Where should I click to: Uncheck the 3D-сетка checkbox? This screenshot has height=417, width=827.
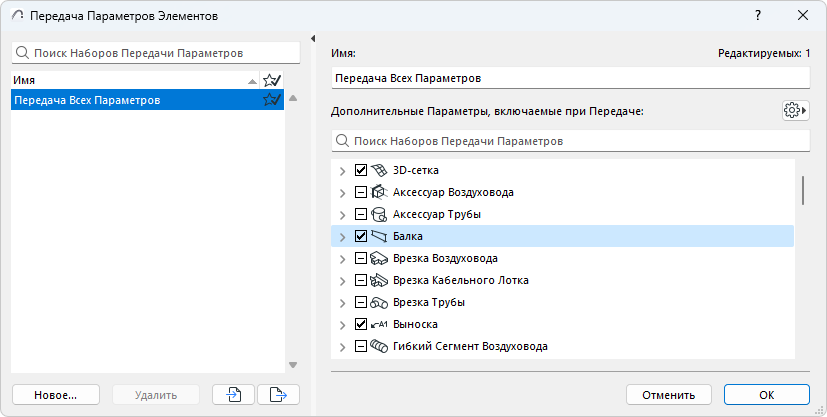coord(361,171)
